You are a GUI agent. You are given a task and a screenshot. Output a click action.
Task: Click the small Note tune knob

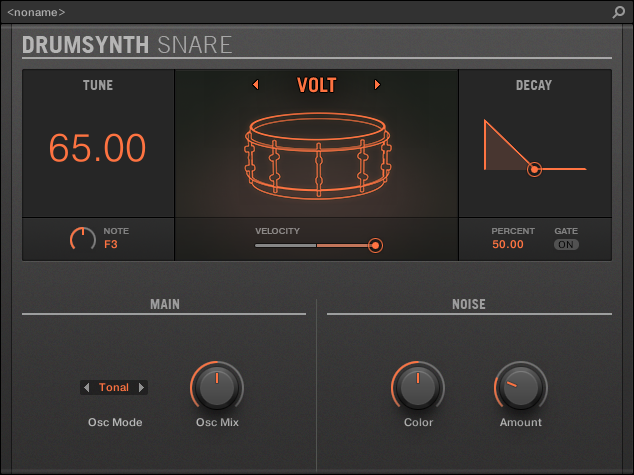[x=82, y=238]
